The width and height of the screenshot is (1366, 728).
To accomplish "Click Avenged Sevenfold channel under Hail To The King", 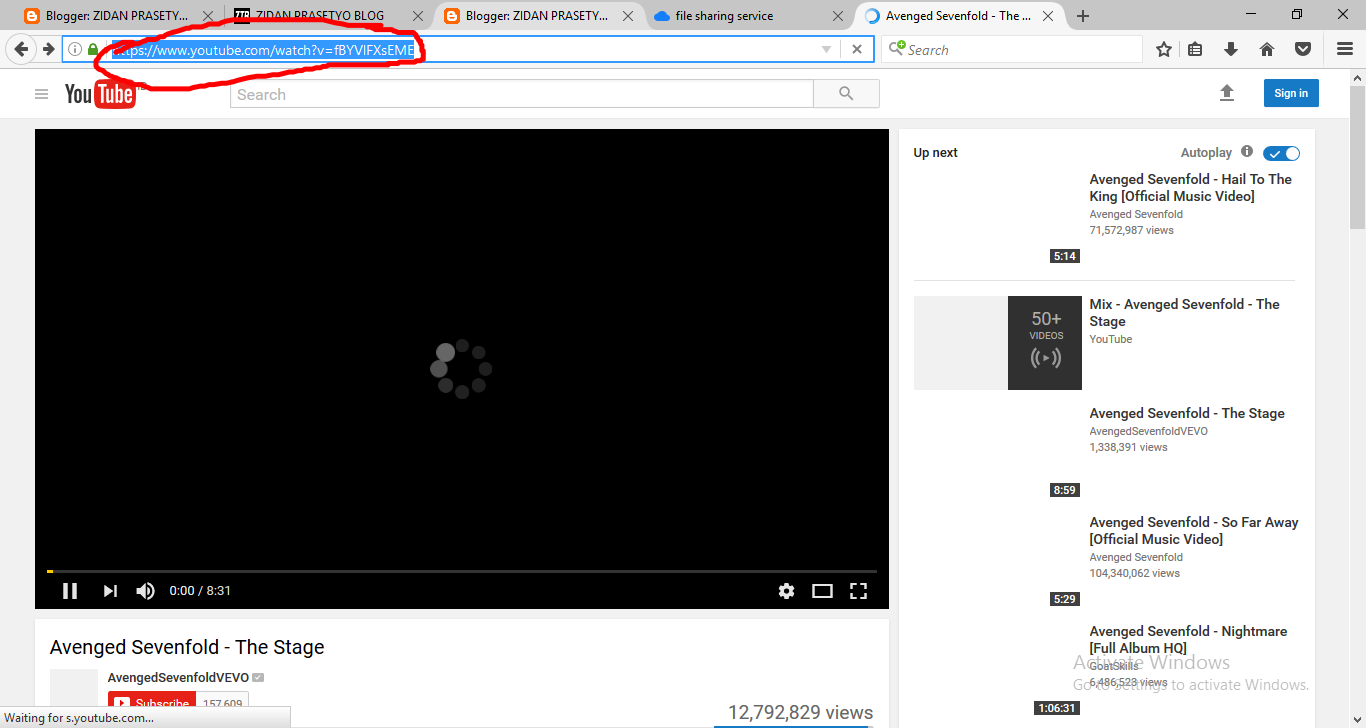I will coord(1136,214).
